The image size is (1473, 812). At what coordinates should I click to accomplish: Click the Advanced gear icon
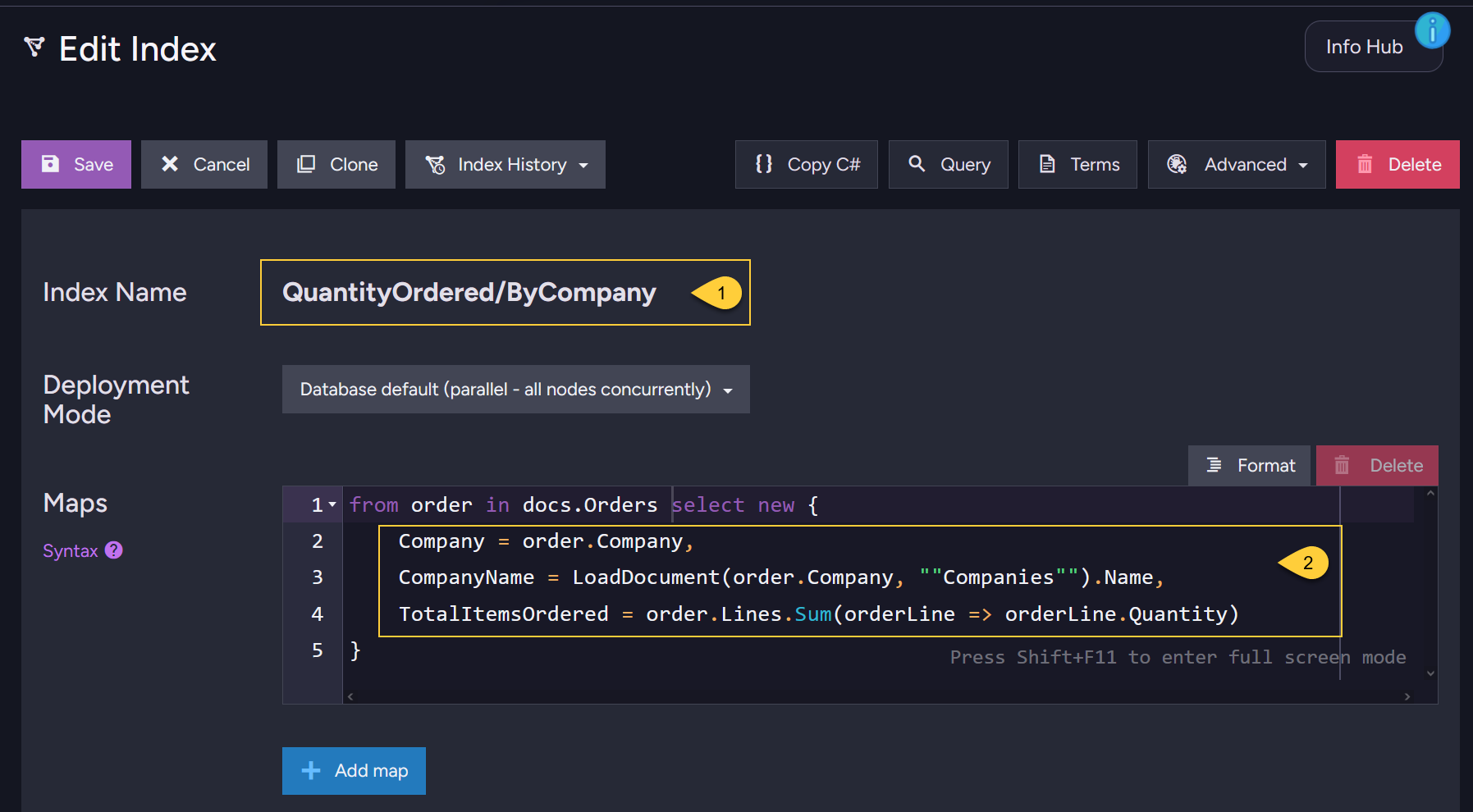(x=1177, y=164)
